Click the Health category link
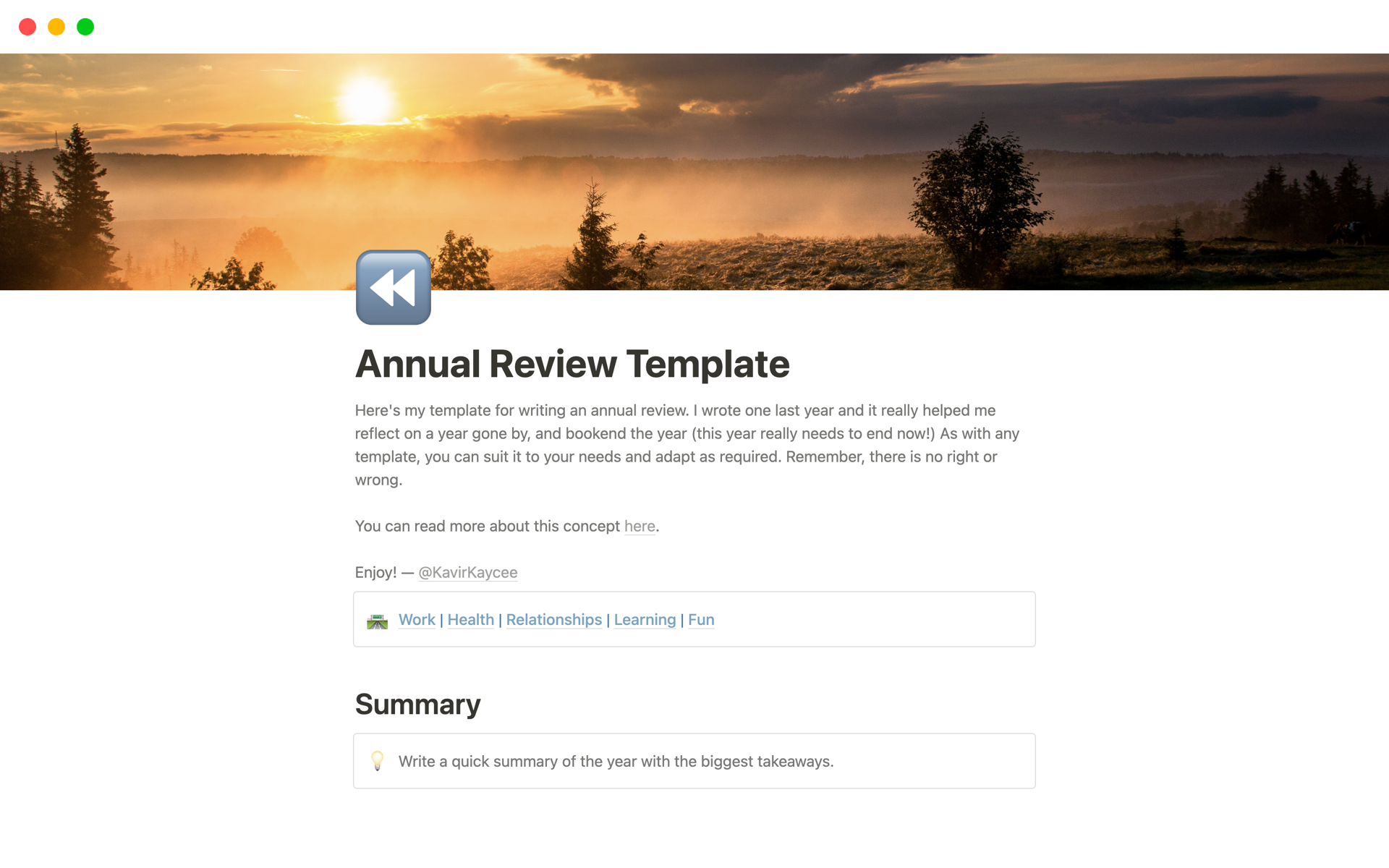Image resolution: width=1389 pixels, height=868 pixels. (469, 619)
